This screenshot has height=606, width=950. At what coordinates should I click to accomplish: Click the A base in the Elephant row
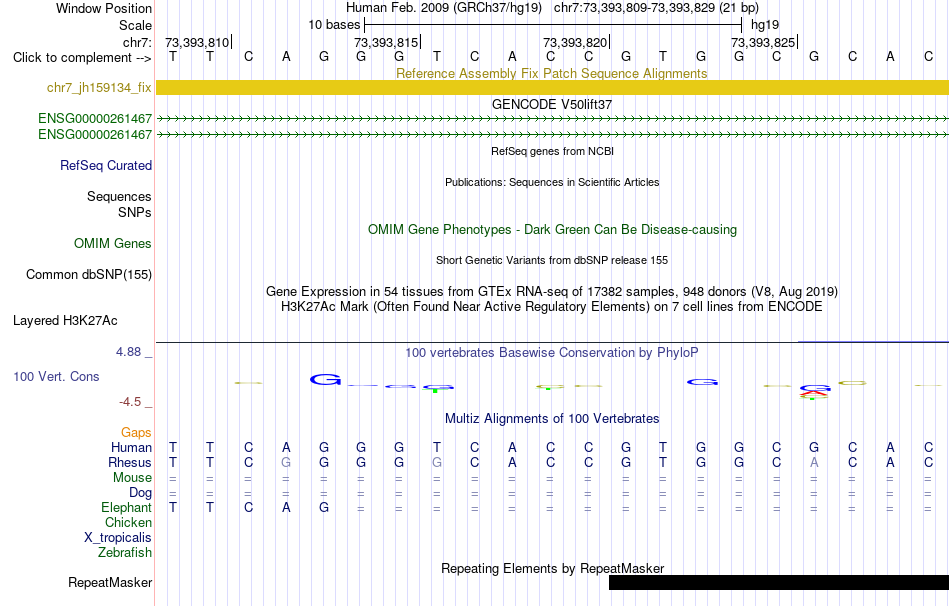click(286, 507)
